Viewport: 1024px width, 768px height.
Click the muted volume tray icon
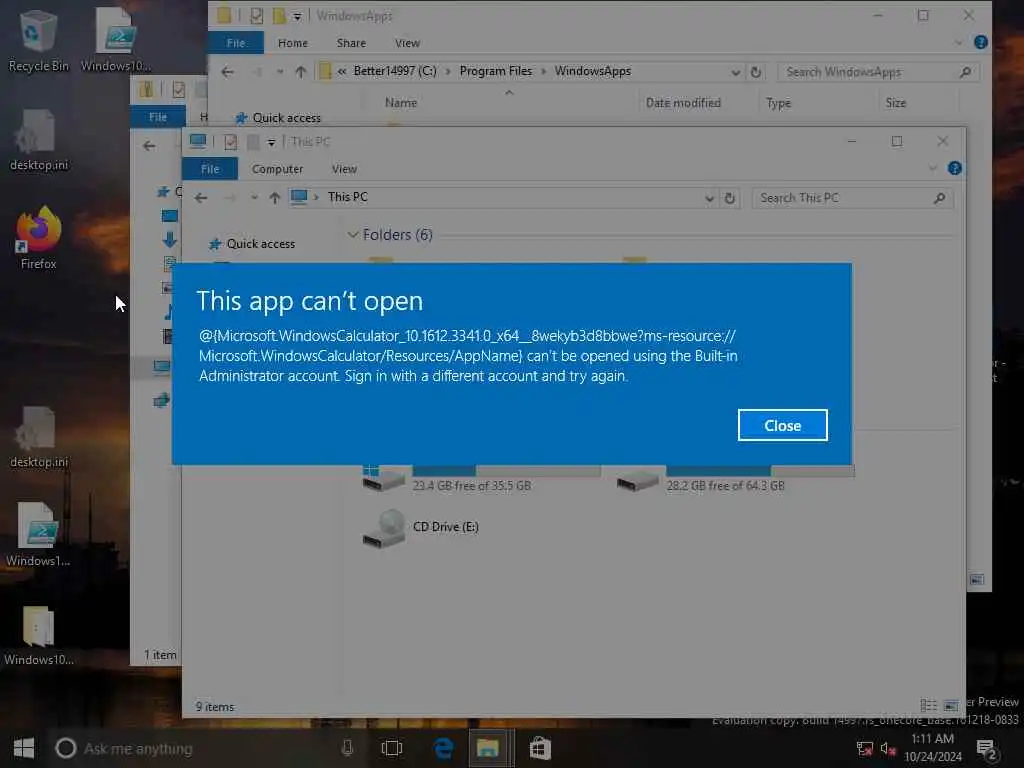pos(888,748)
